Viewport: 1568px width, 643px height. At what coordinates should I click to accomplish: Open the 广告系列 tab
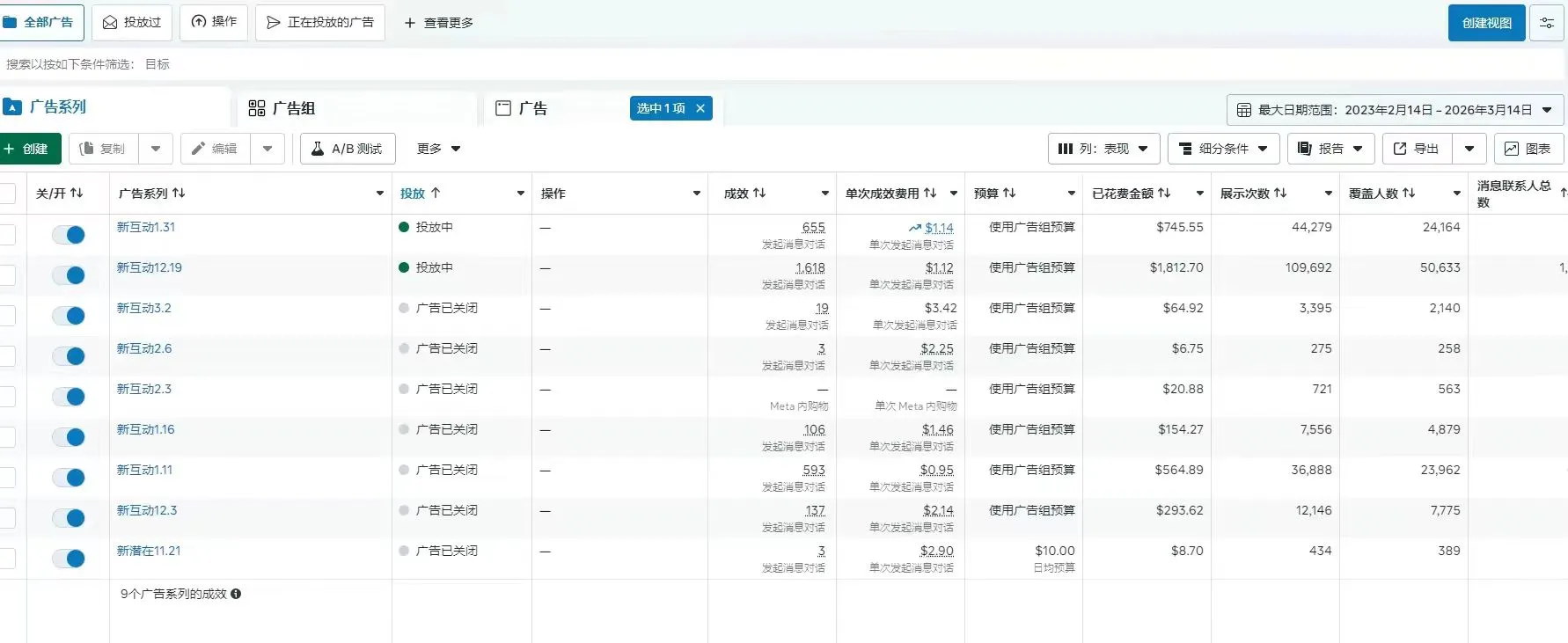[114, 107]
